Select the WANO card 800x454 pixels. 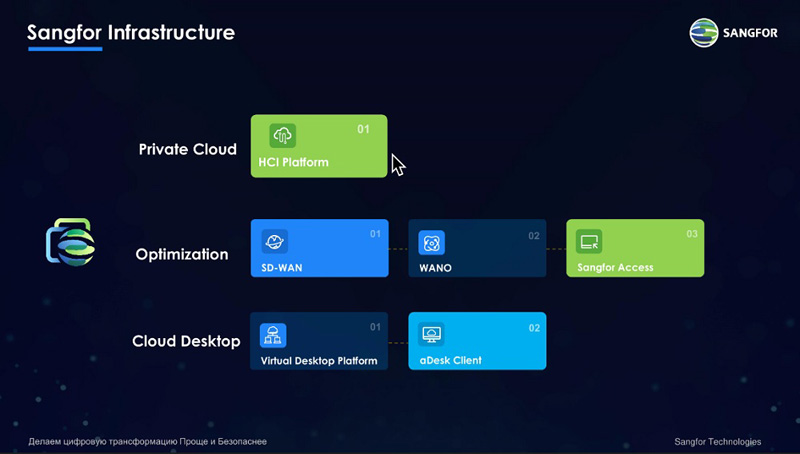point(478,248)
